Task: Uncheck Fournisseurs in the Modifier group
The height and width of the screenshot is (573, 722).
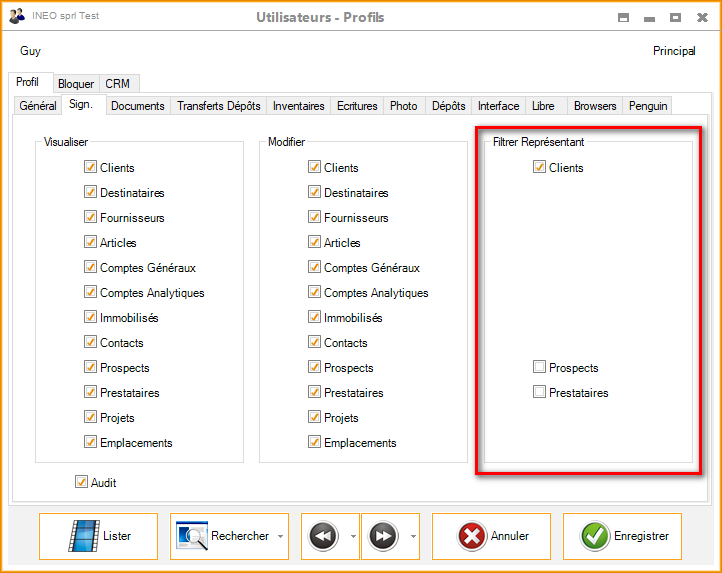Action: pyautogui.click(x=315, y=218)
